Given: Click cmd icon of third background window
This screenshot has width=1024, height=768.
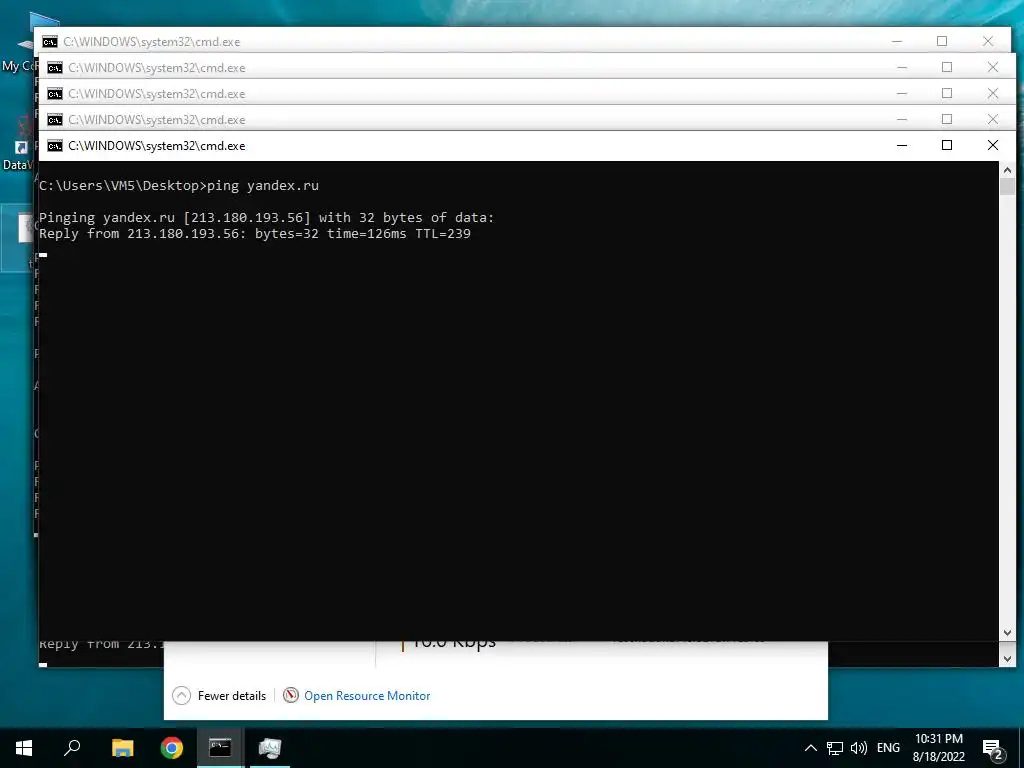Looking at the screenshot, I should pos(55,94).
